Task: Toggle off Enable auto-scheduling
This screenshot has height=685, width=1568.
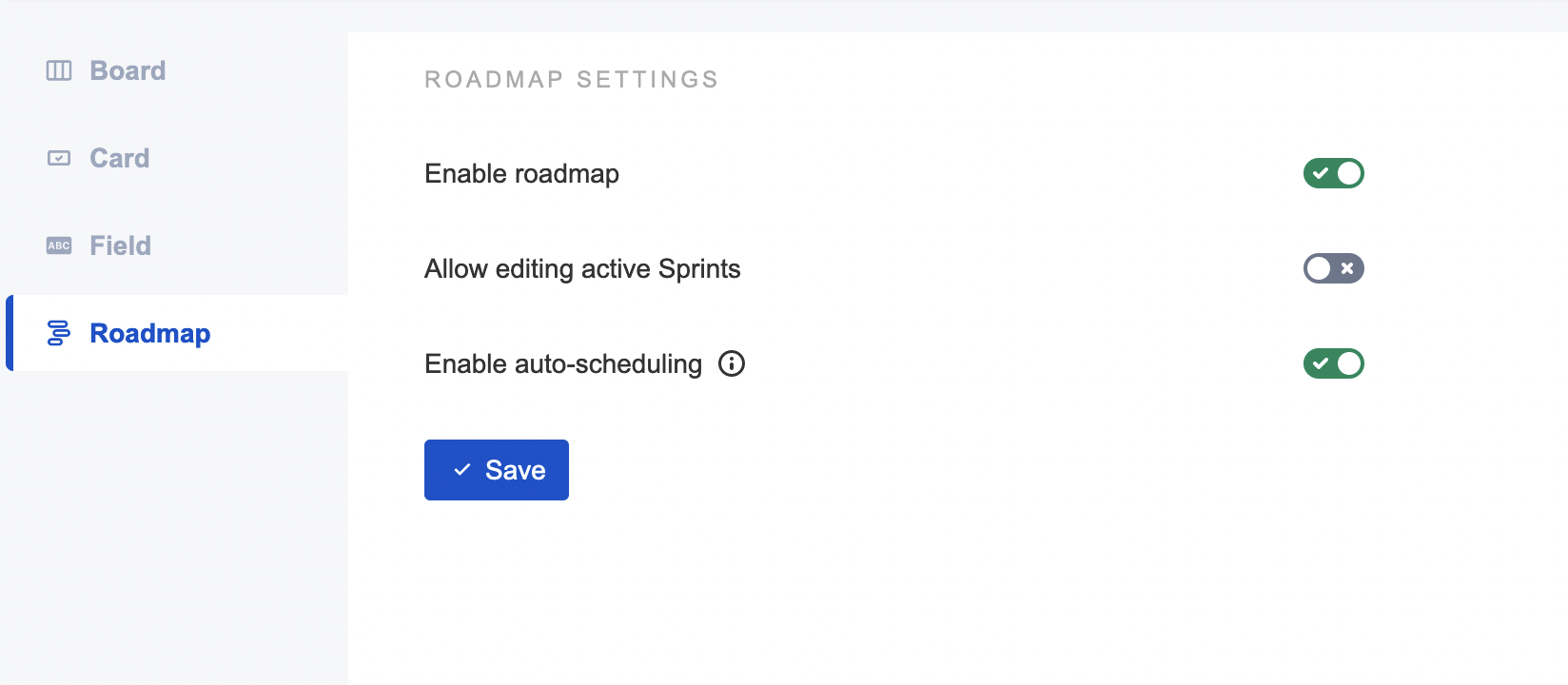Action: tap(1334, 363)
